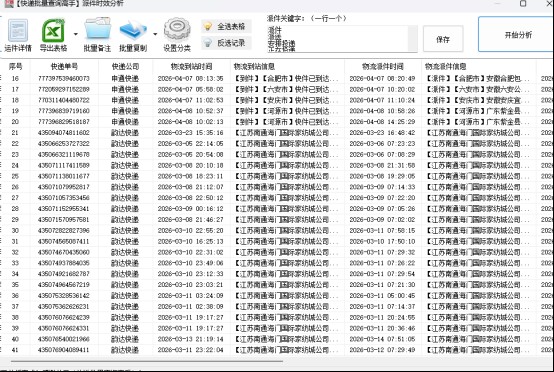This screenshot has width=554, height=372.
Task: Select row number 17 cell
Action: coord(15,89)
